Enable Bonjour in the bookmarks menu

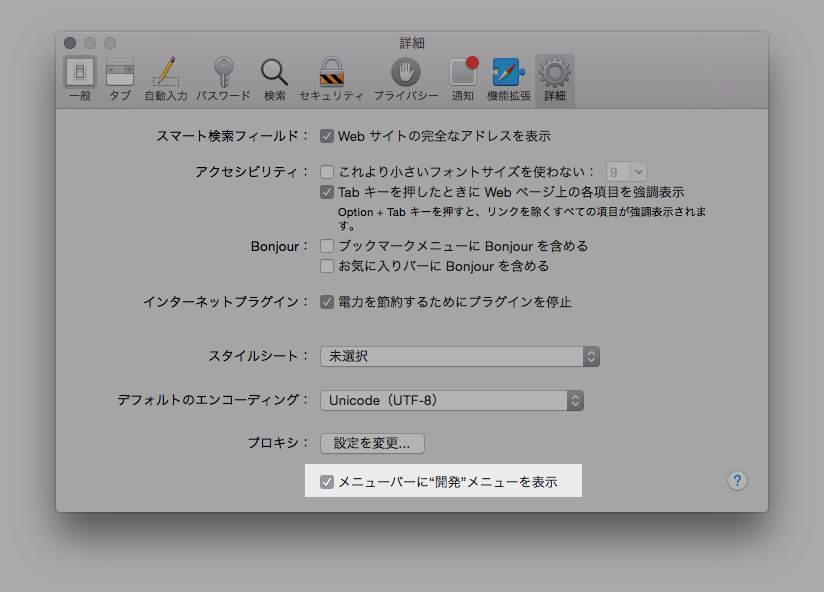(x=326, y=246)
